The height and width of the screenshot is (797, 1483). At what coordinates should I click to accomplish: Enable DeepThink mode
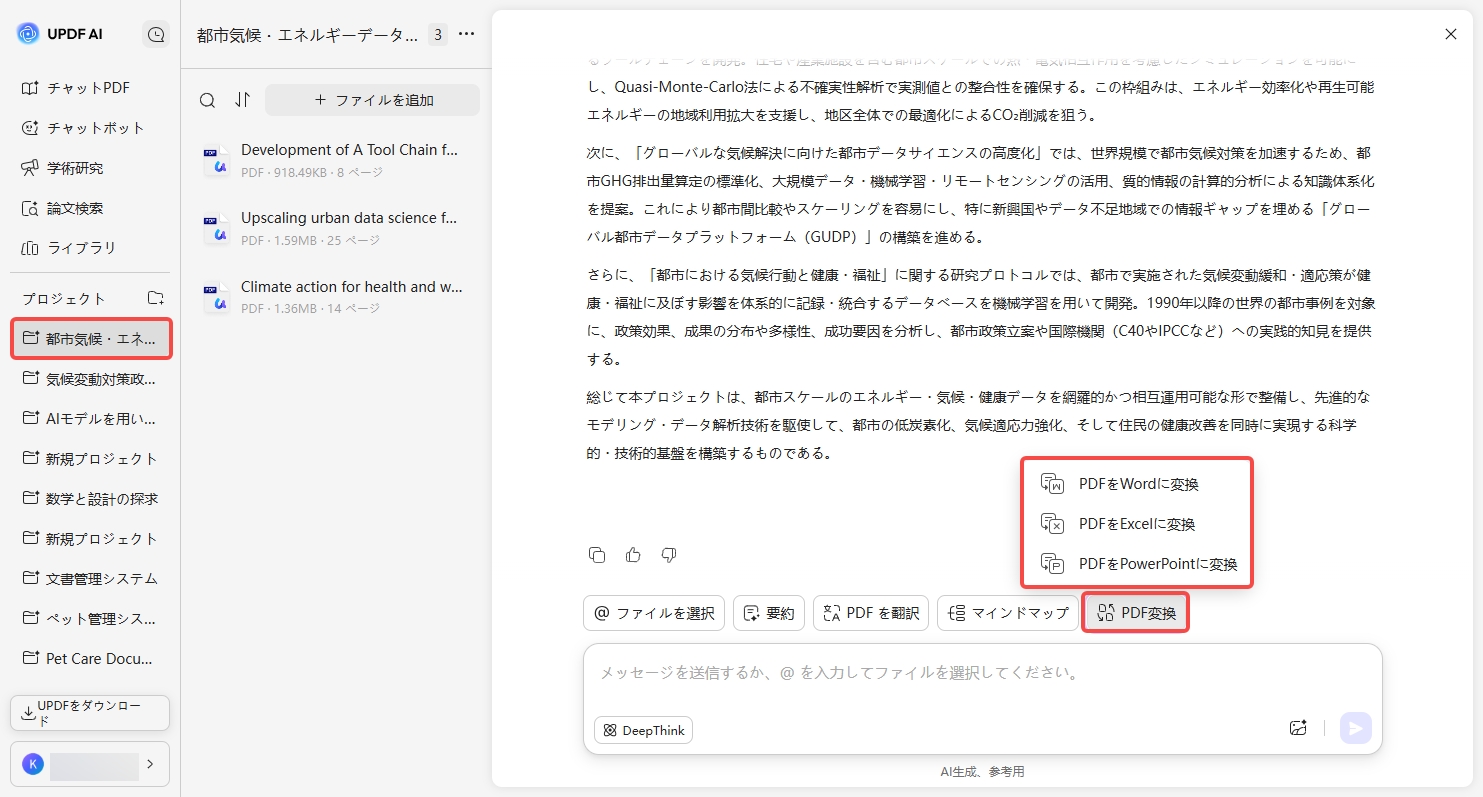click(x=643, y=730)
